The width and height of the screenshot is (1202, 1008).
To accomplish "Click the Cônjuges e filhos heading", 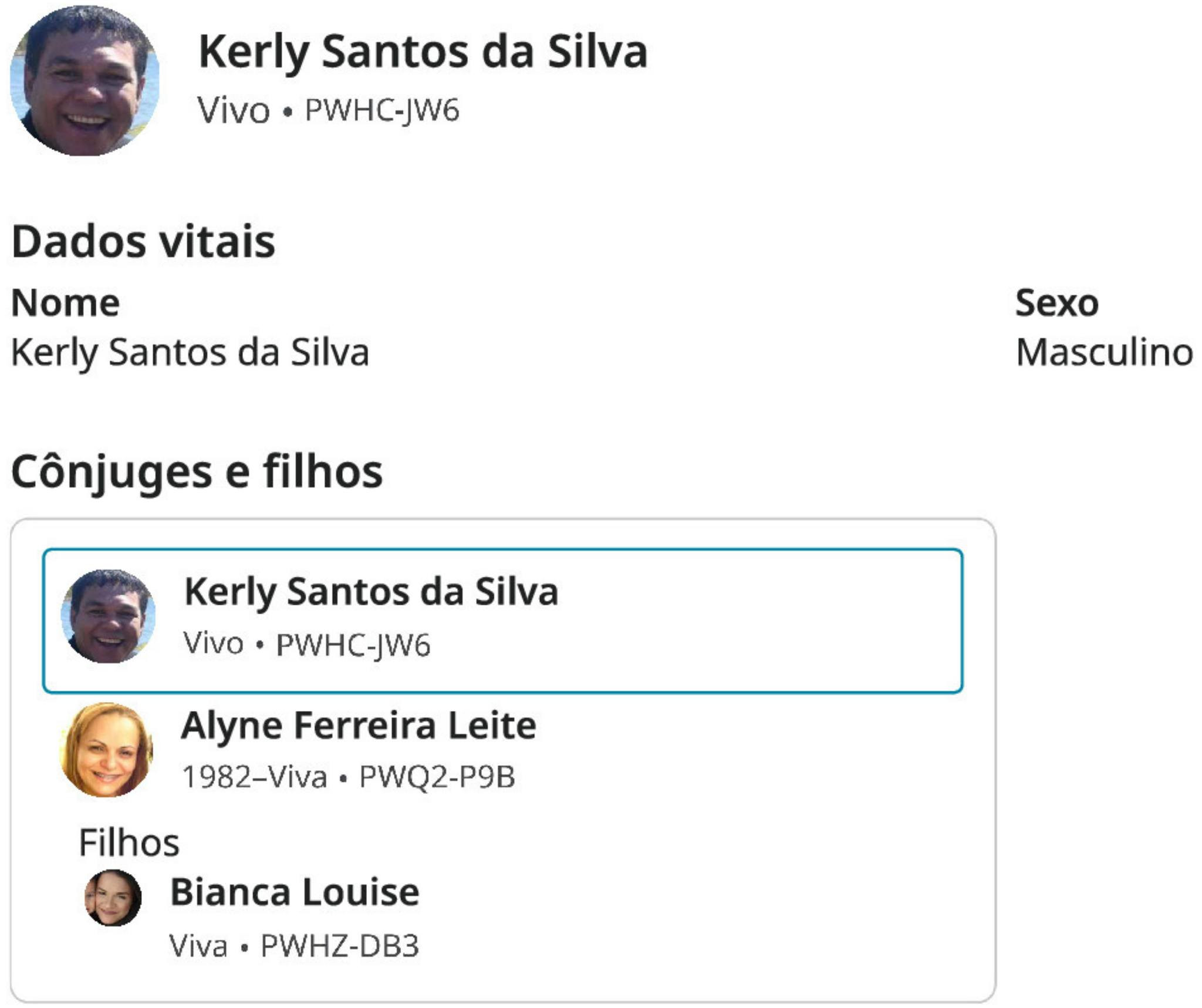I will [197, 471].
